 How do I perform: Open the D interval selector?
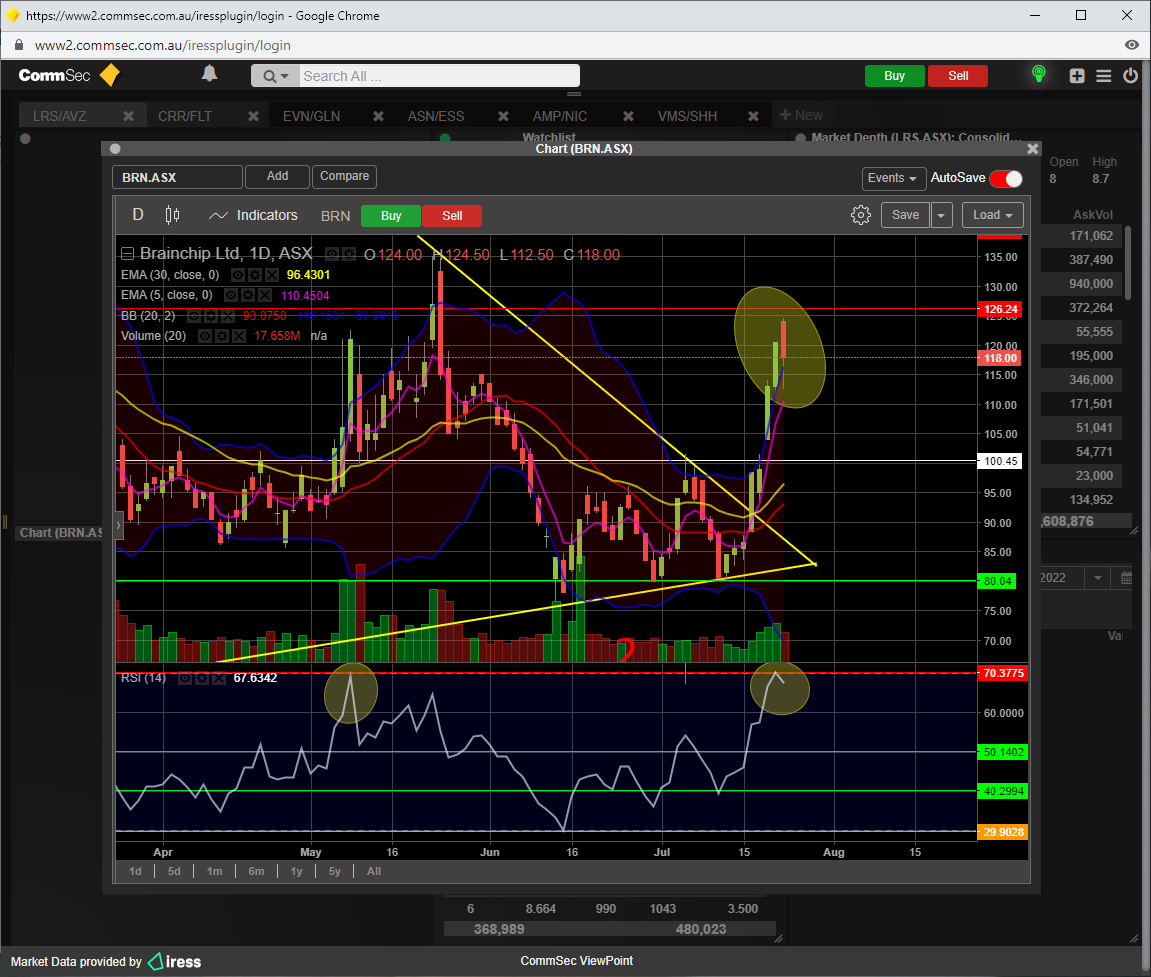tap(137, 214)
